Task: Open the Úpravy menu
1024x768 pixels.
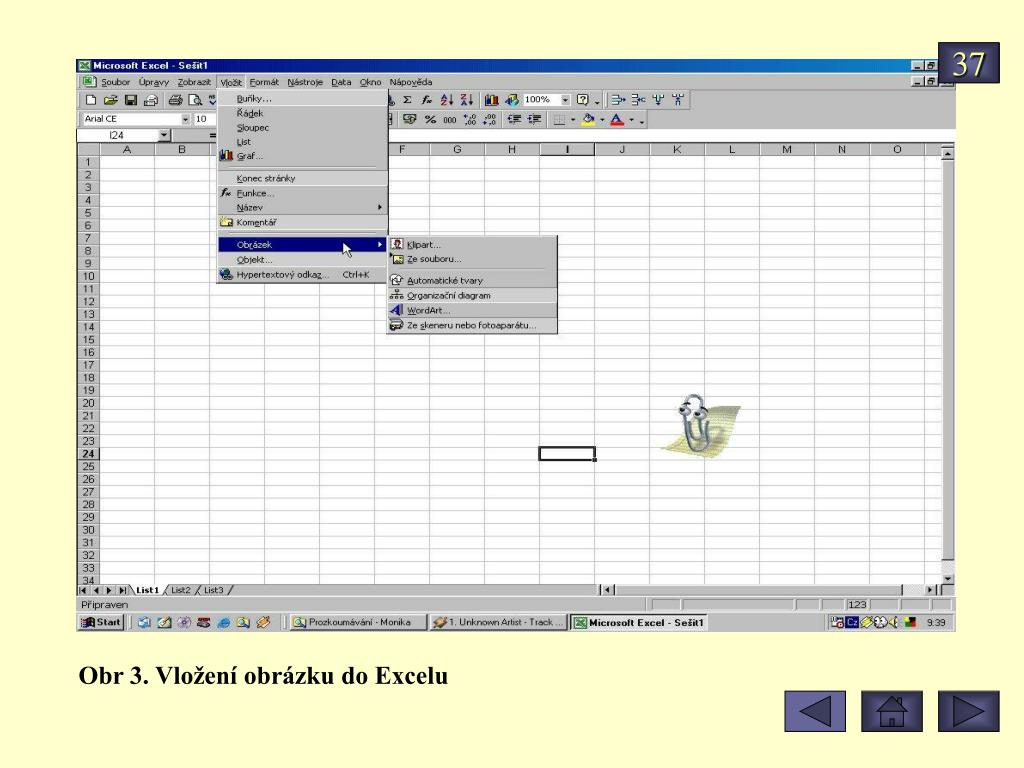Action: click(x=153, y=82)
